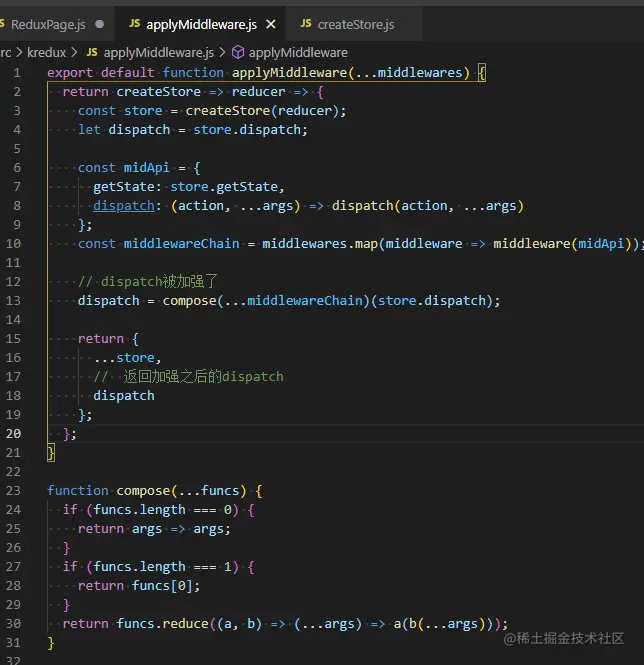The height and width of the screenshot is (665, 644).
Task: Click the opening brace ending line 1
Action: (482, 73)
